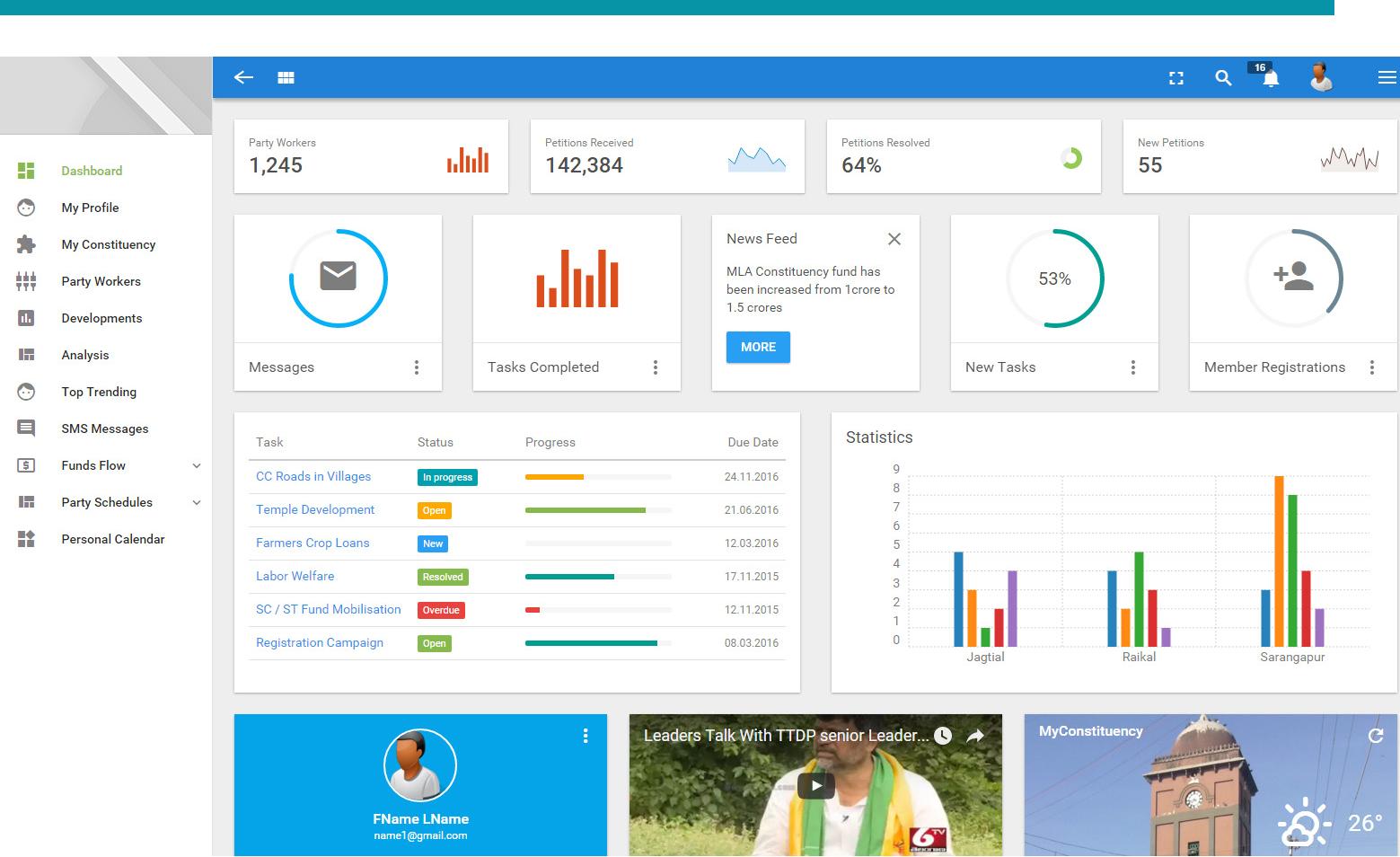The image size is (1400, 857).
Task: Expand Funds Flow submenu
Action: [197, 465]
